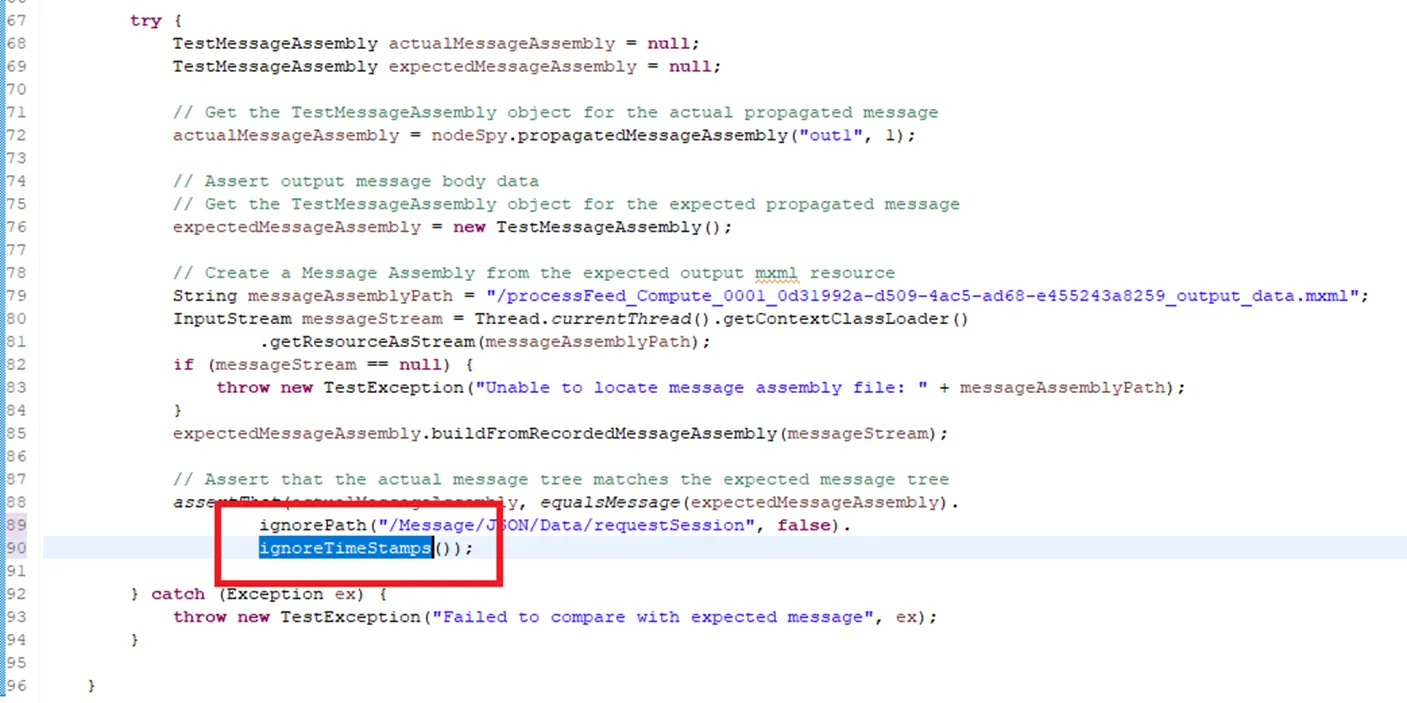Click the closing brace on line 96
This screenshot has height=703, width=1407.
92,687
